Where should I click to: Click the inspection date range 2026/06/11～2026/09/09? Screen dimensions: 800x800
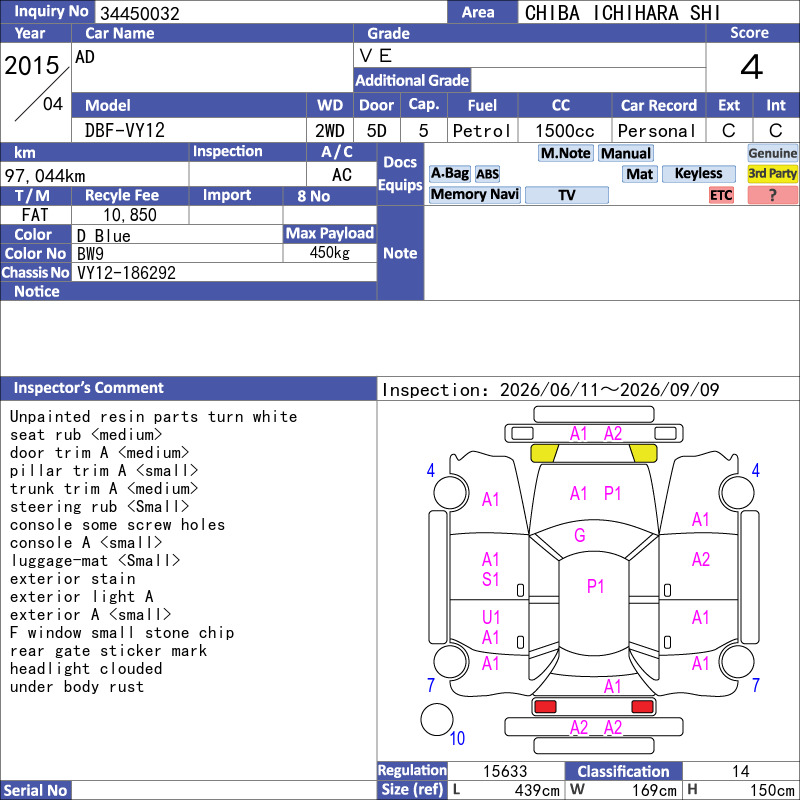point(609,390)
